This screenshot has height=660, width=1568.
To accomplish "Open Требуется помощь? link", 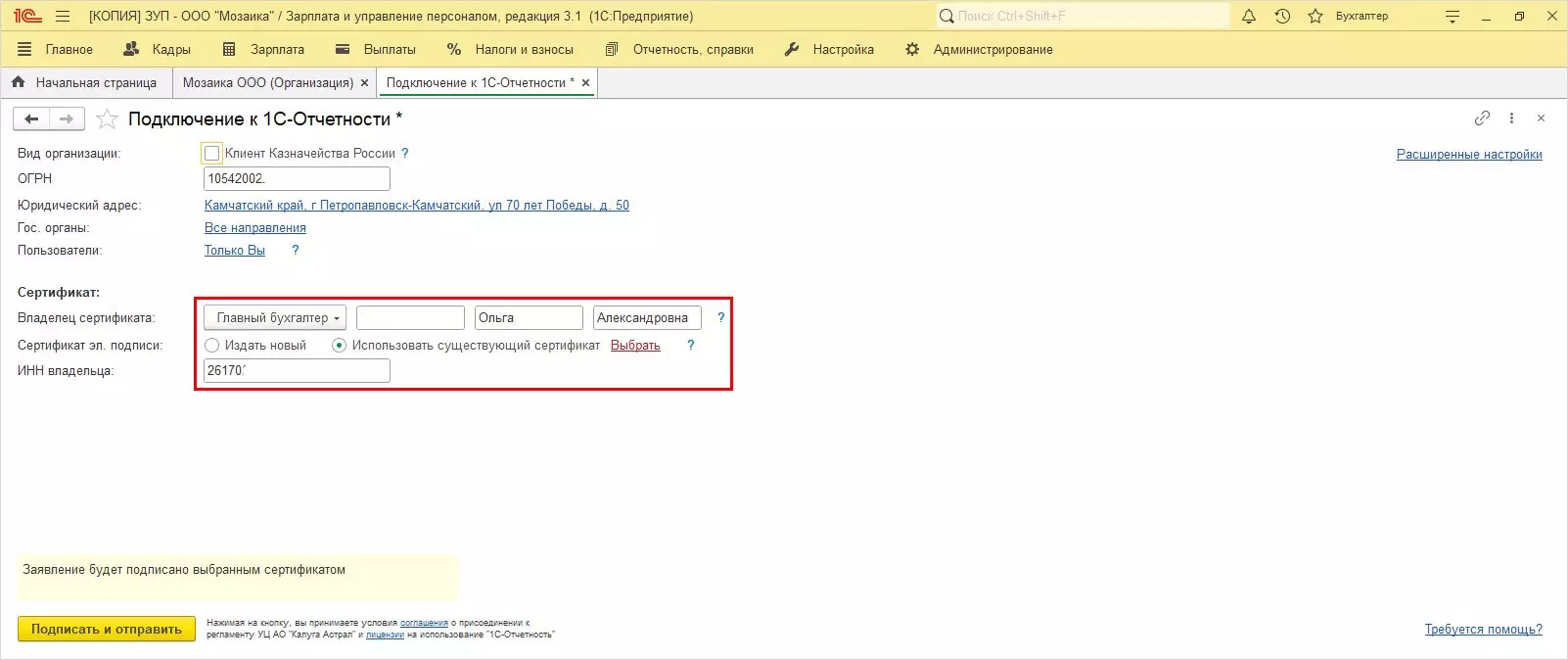I will click(1484, 630).
